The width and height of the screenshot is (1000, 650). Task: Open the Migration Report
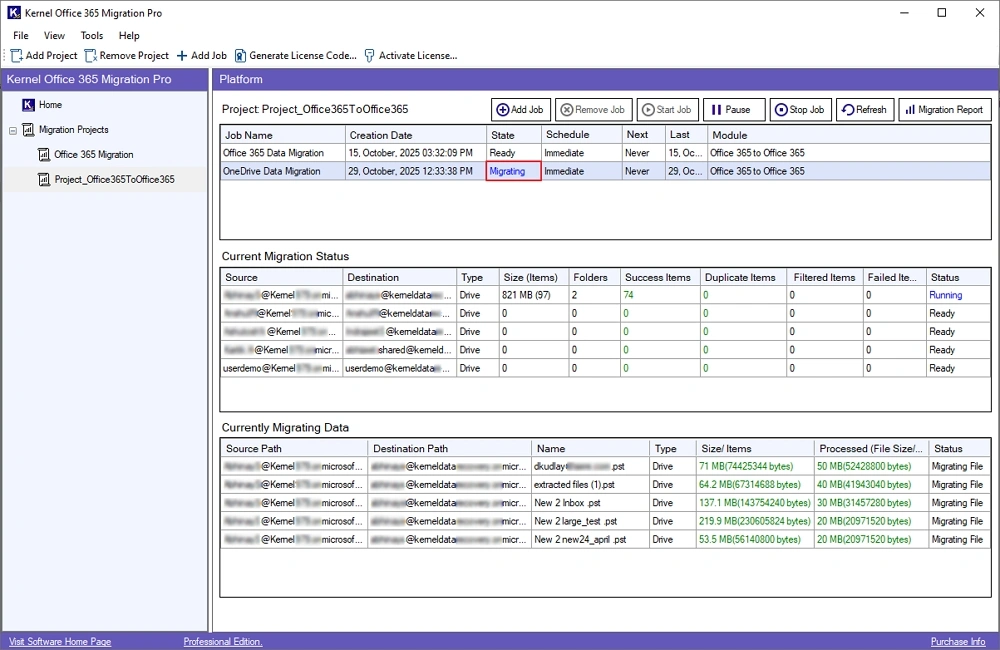[944, 110]
